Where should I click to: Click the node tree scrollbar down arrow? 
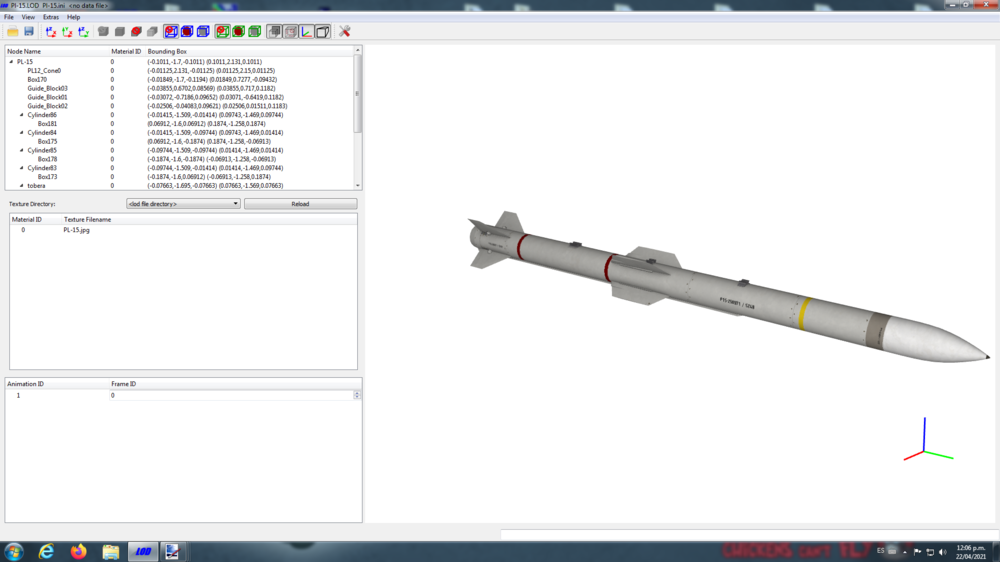(x=358, y=186)
